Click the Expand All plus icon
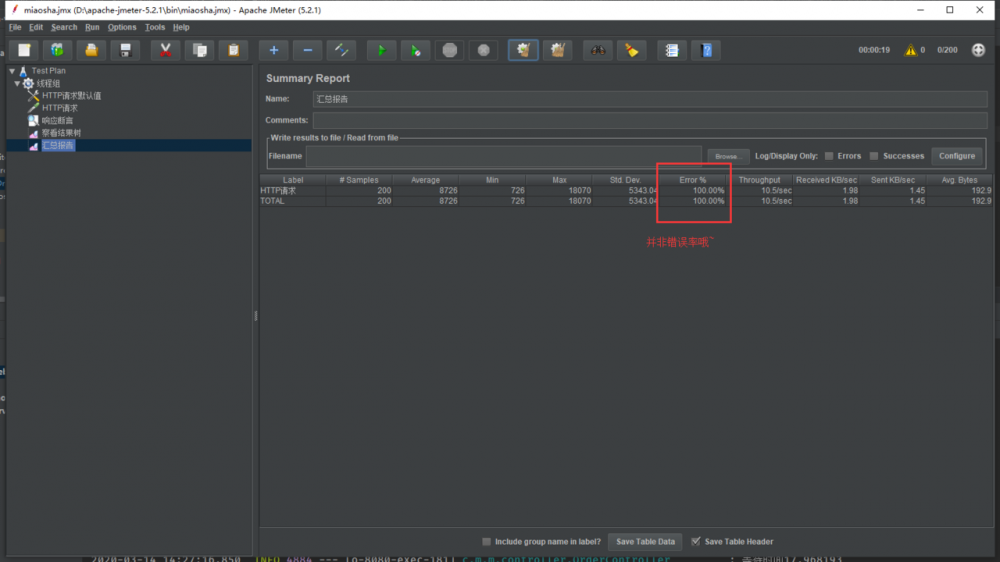This screenshot has width=1000, height=562. click(x=274, y=50)
